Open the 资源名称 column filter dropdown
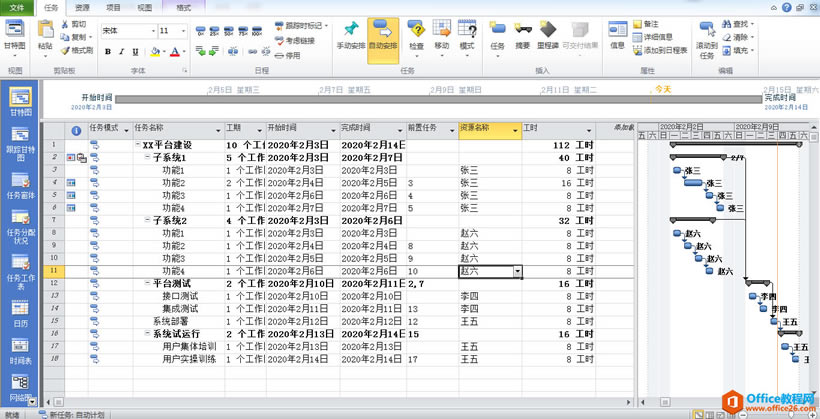 click(515, 129)
